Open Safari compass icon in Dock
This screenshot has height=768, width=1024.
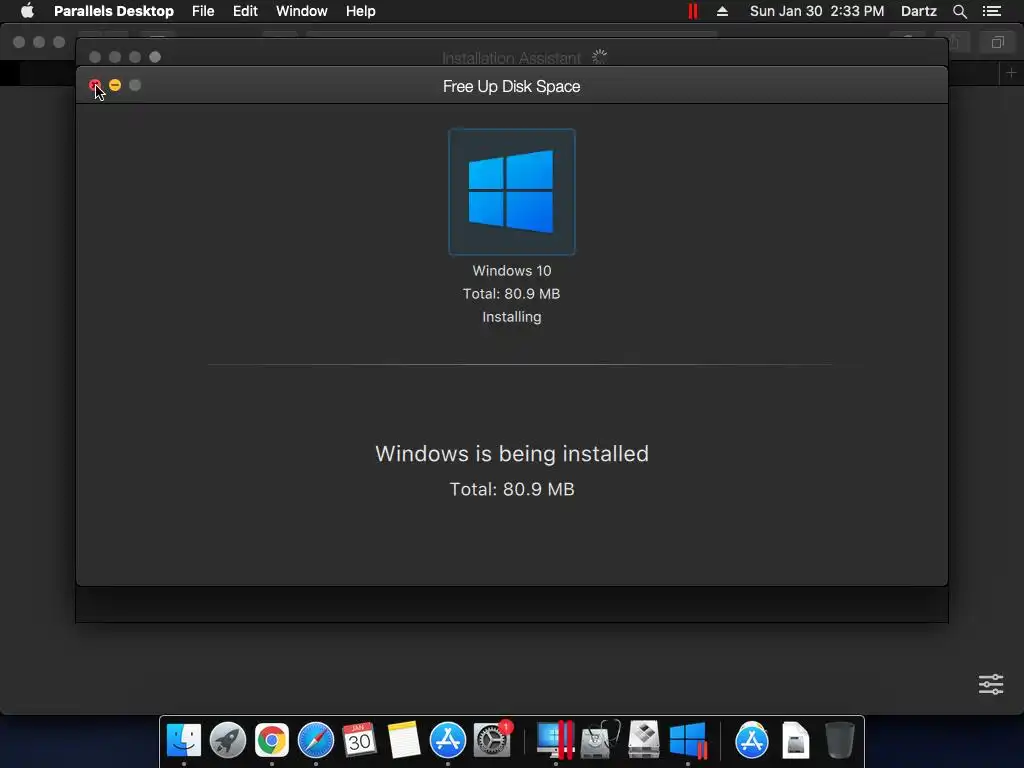[x=315, y=740]
